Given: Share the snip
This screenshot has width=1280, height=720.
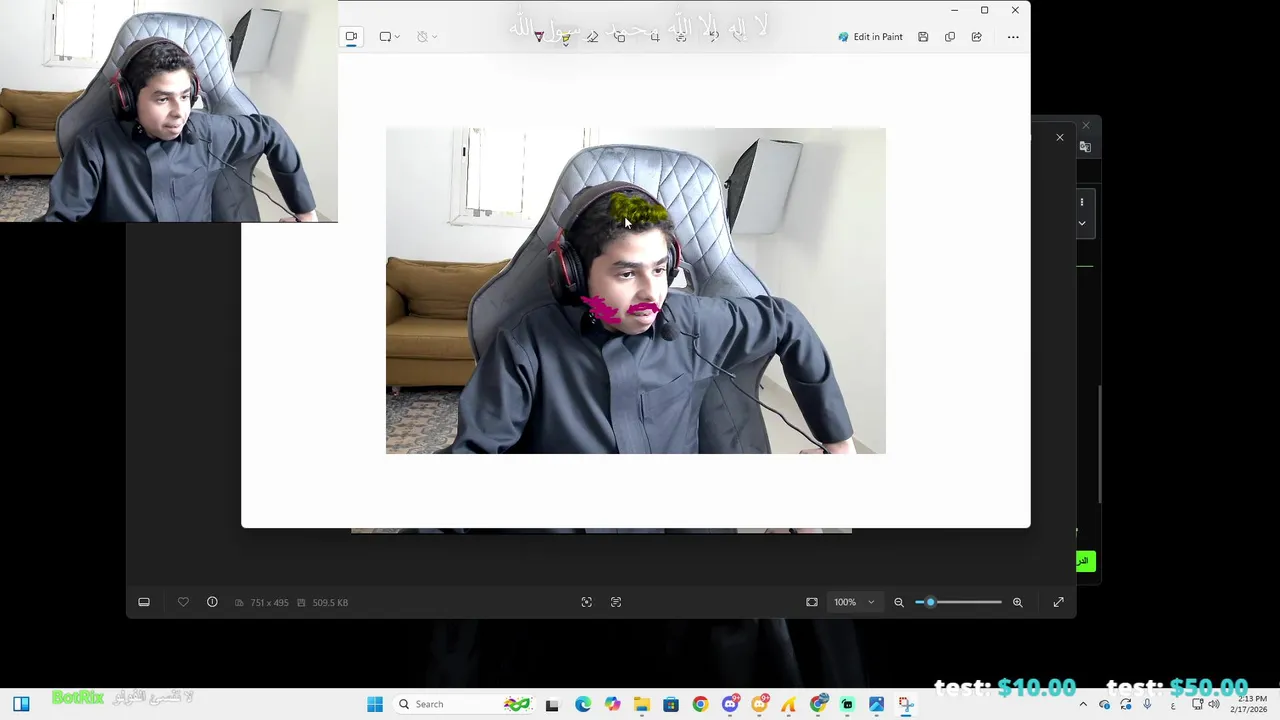Looking at the screenshot, I should tap(976, 37).
